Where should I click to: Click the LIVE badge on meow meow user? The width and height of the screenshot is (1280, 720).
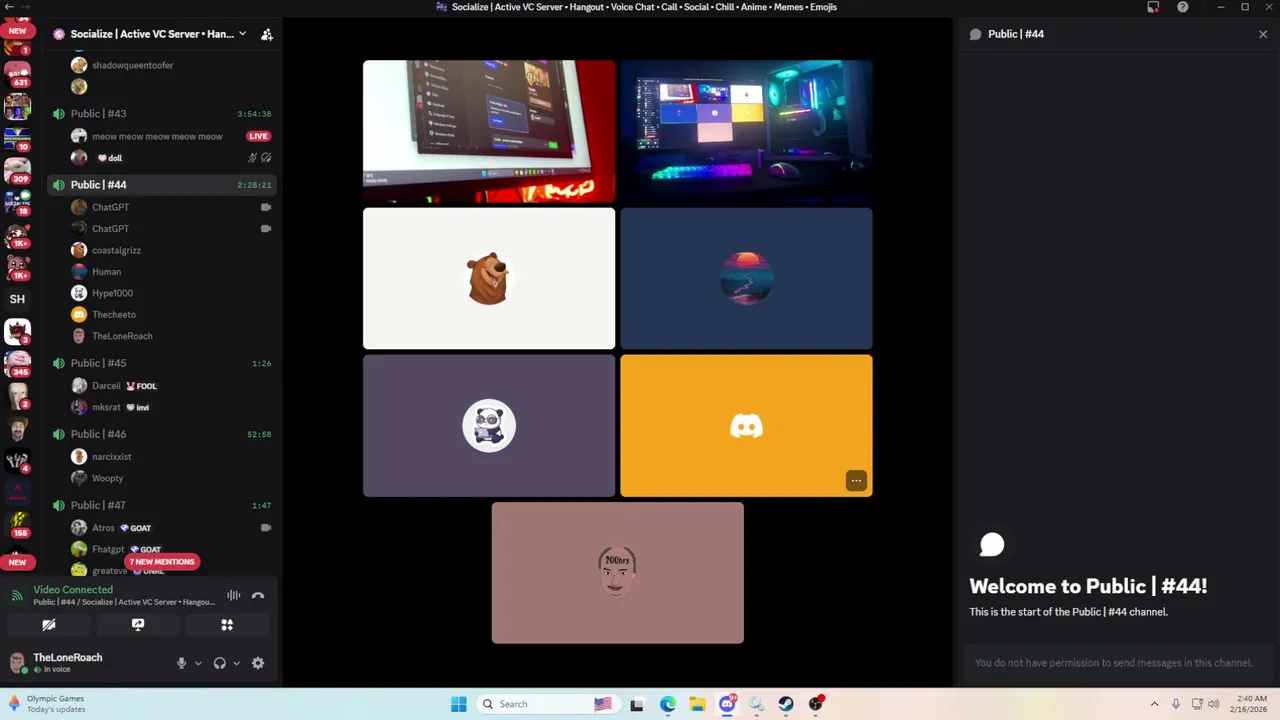tap(258, 136)
